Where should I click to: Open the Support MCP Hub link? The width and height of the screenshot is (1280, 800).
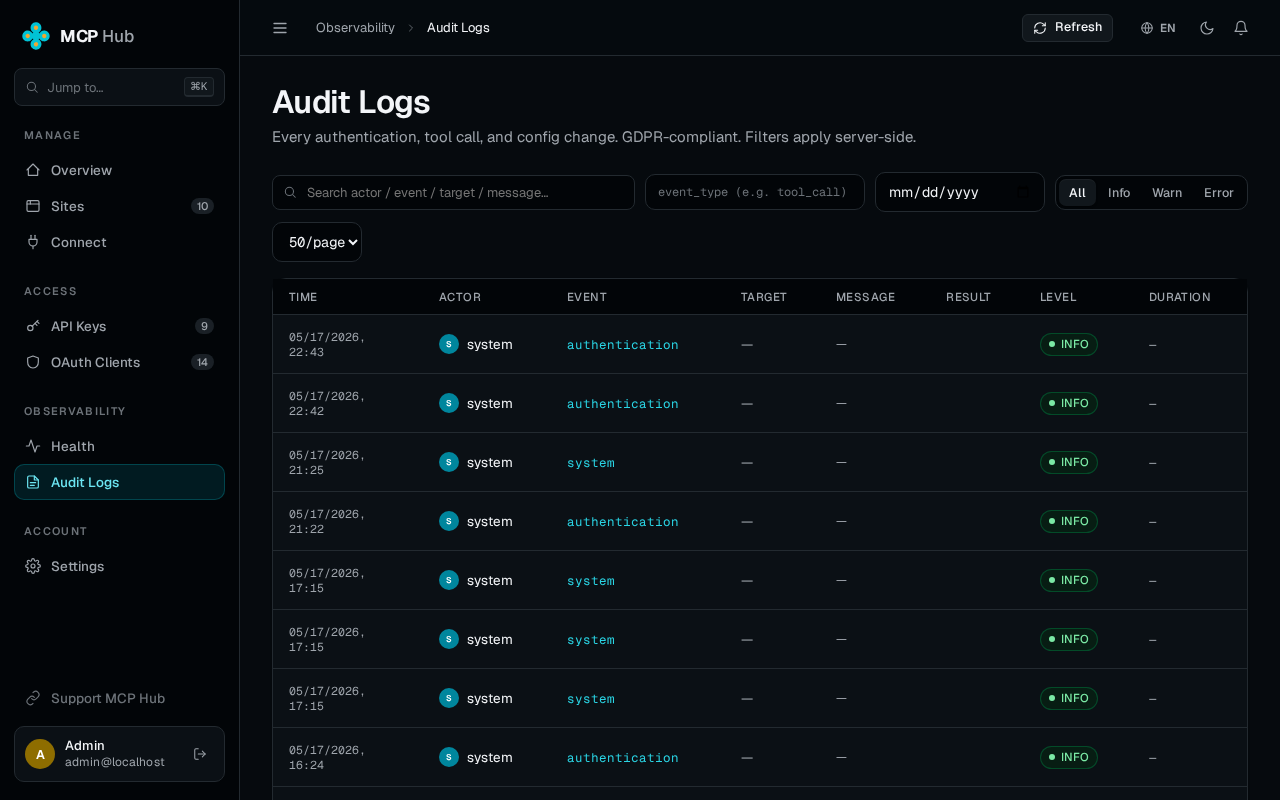point(119,698)
